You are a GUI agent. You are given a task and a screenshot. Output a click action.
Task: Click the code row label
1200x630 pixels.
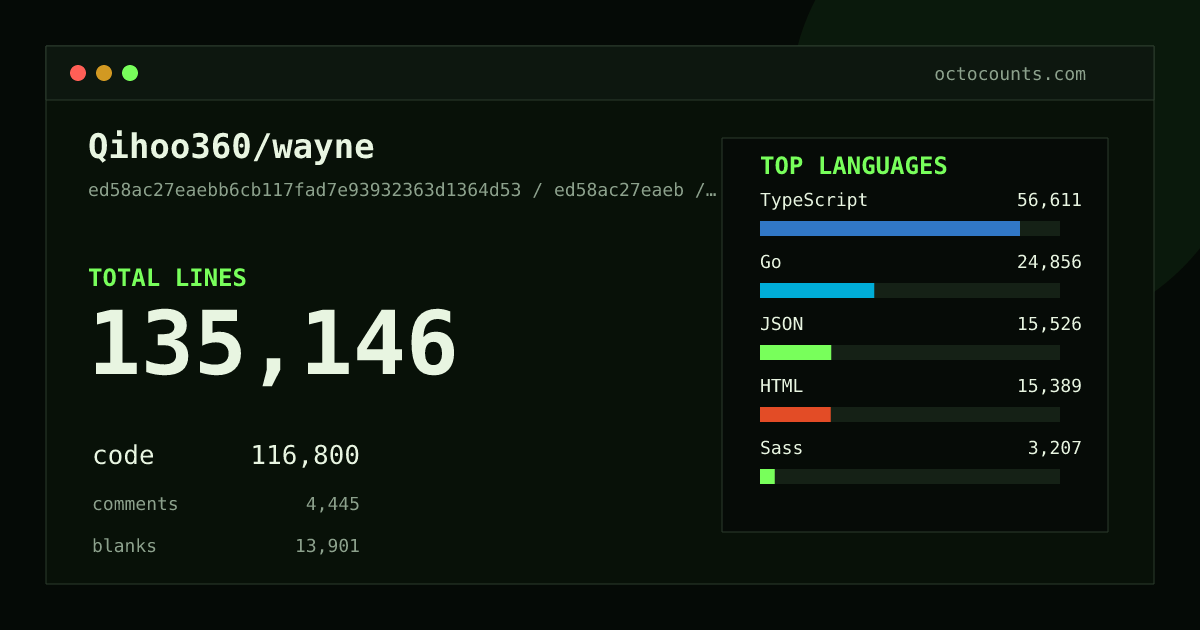click(123, 456)
